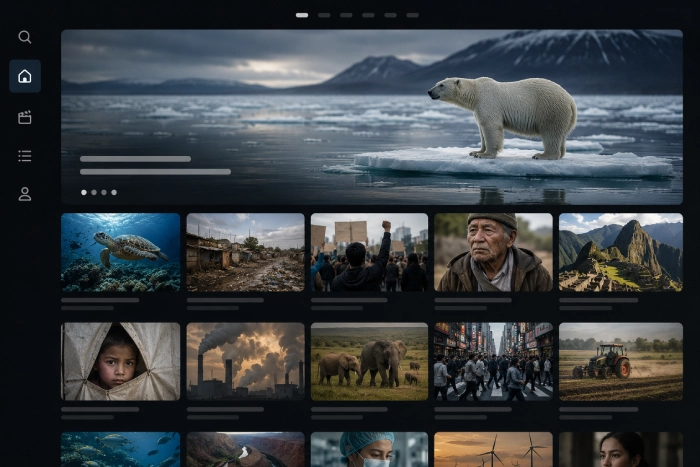Open the wind turbines sunset thumbnail
Viewport: 700px width, 467px height.
tap(493, 449)
